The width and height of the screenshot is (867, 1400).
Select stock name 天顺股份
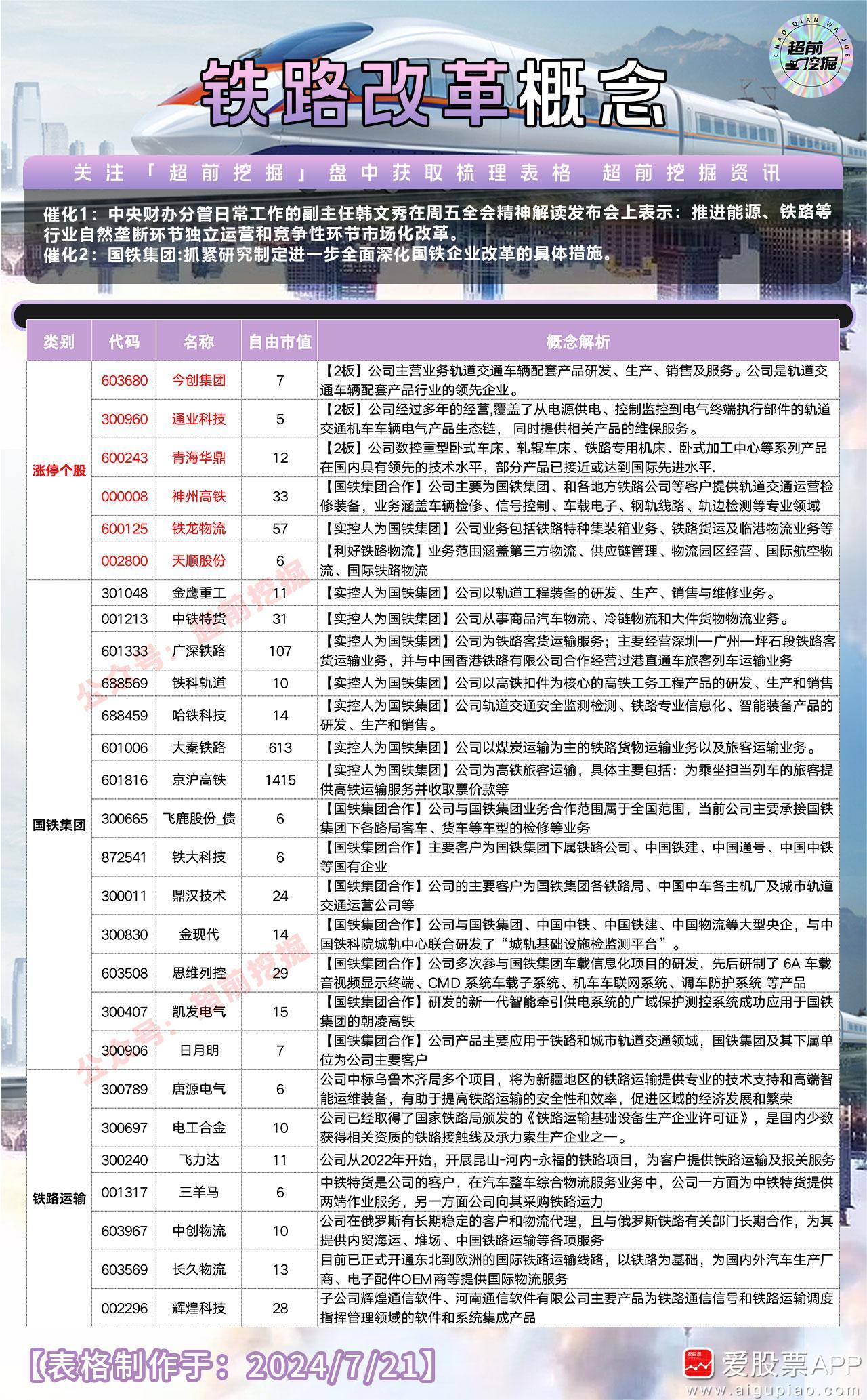[x=198, y=560]
